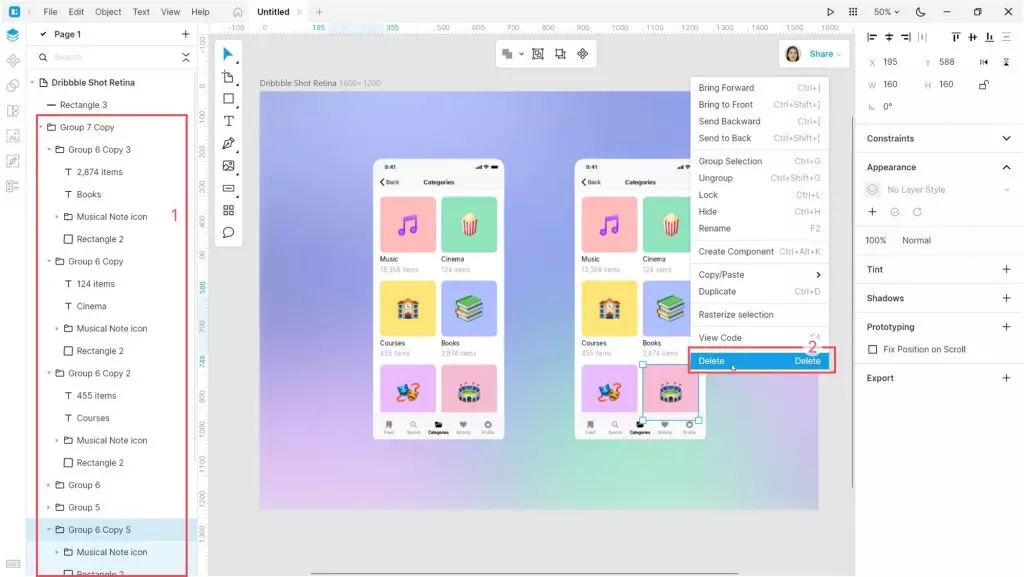Screen dimensions: 1024x577
Task: Select the Group 6 Copy 5 layer
Action: click(x=111, y=529)
